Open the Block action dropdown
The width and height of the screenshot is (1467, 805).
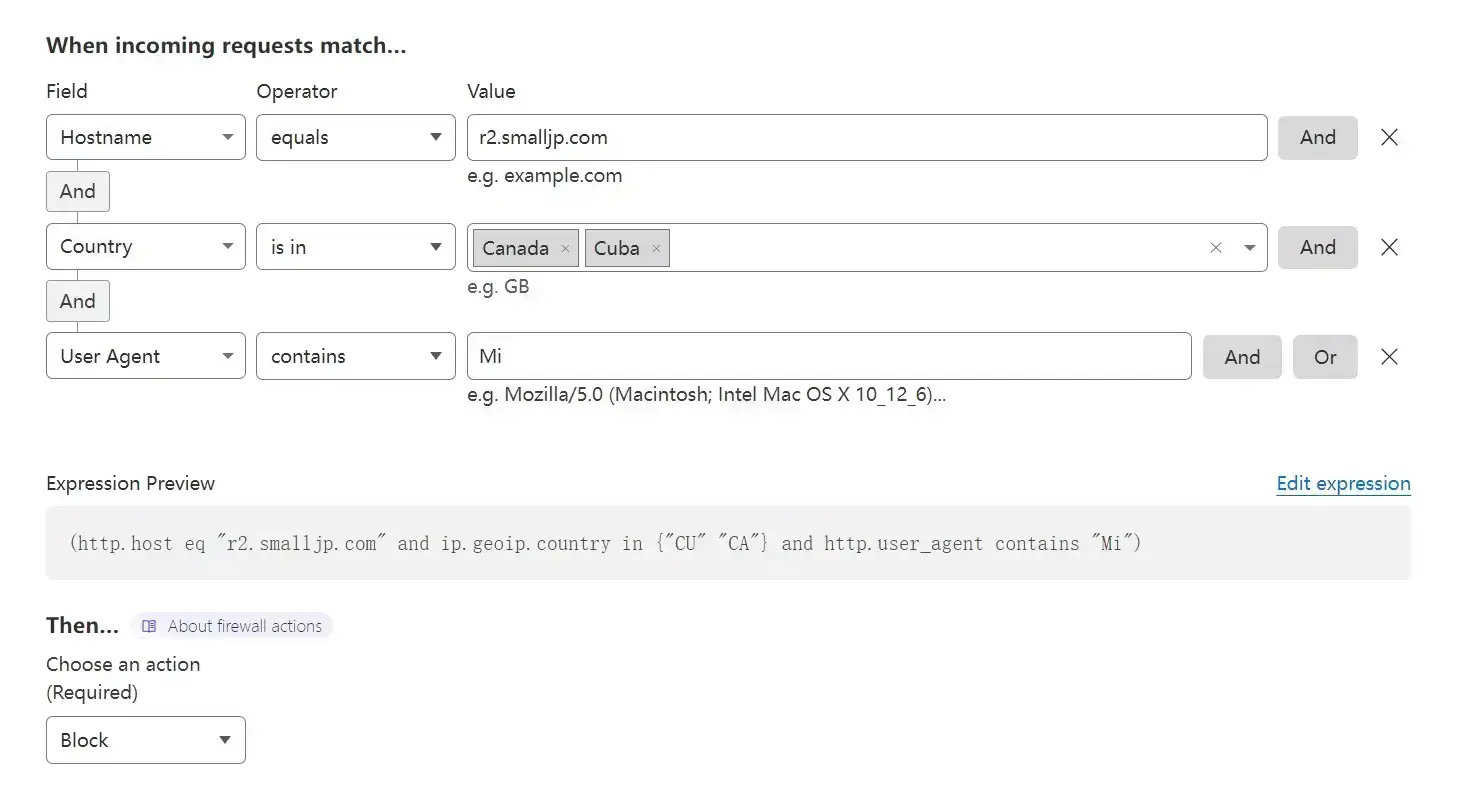(146, 740)
